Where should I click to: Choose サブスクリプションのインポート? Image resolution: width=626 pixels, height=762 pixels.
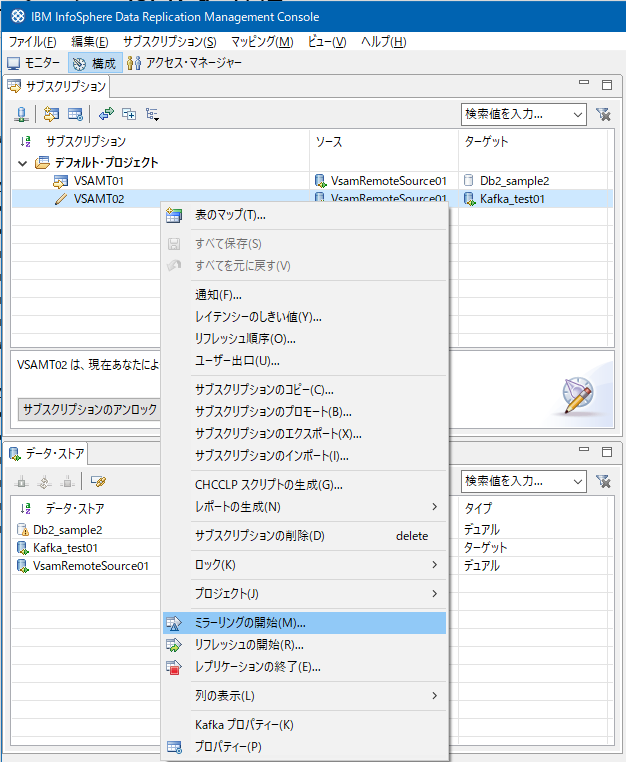304,456
